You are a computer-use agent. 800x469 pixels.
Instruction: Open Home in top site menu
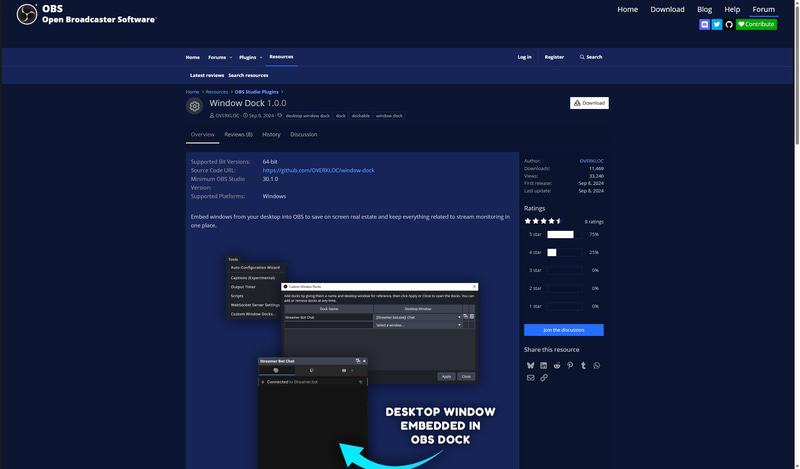[627, 9]
